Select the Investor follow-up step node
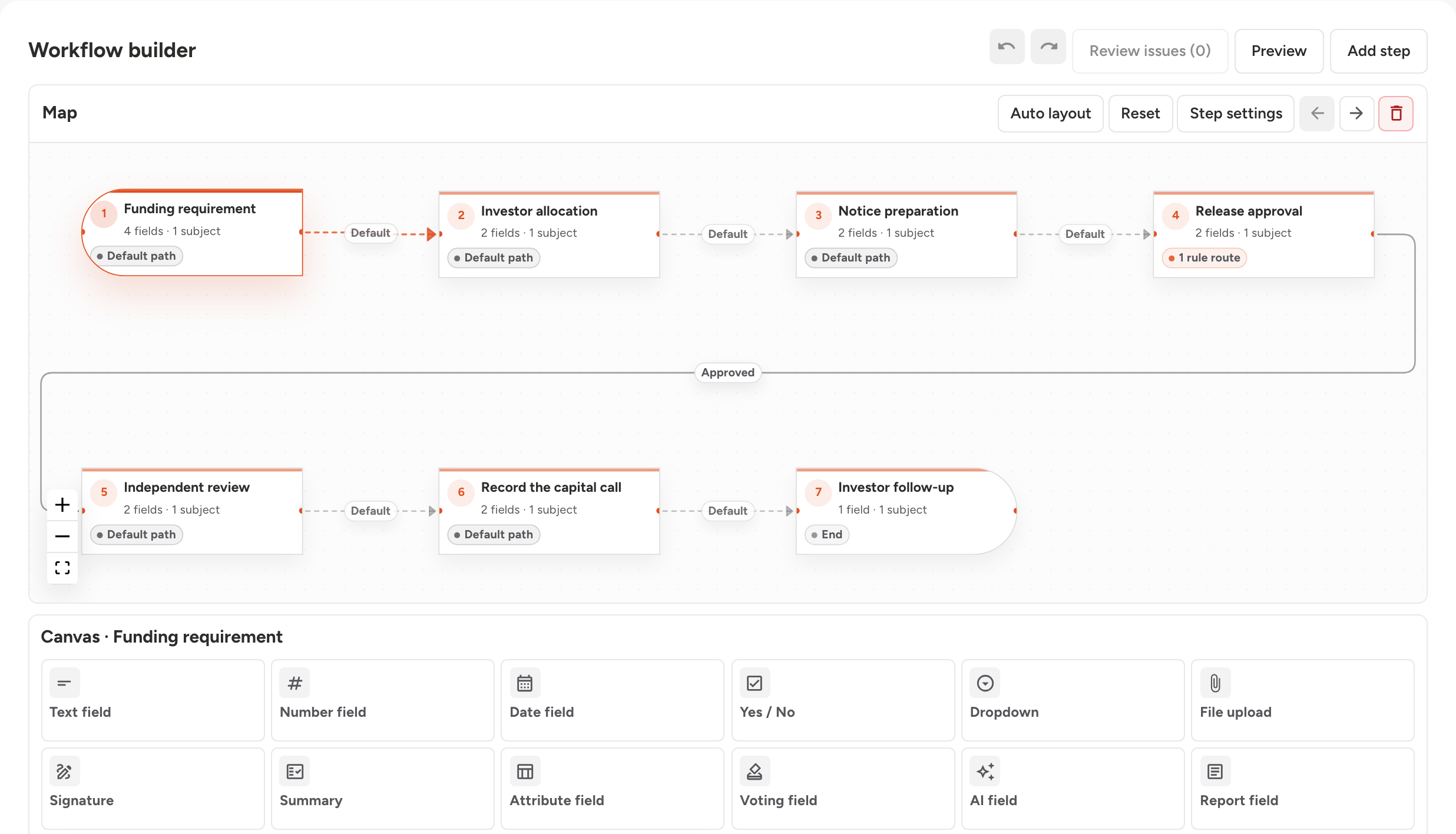Image resolution: width=1456 pixels, height=834 pixels. 906,511
